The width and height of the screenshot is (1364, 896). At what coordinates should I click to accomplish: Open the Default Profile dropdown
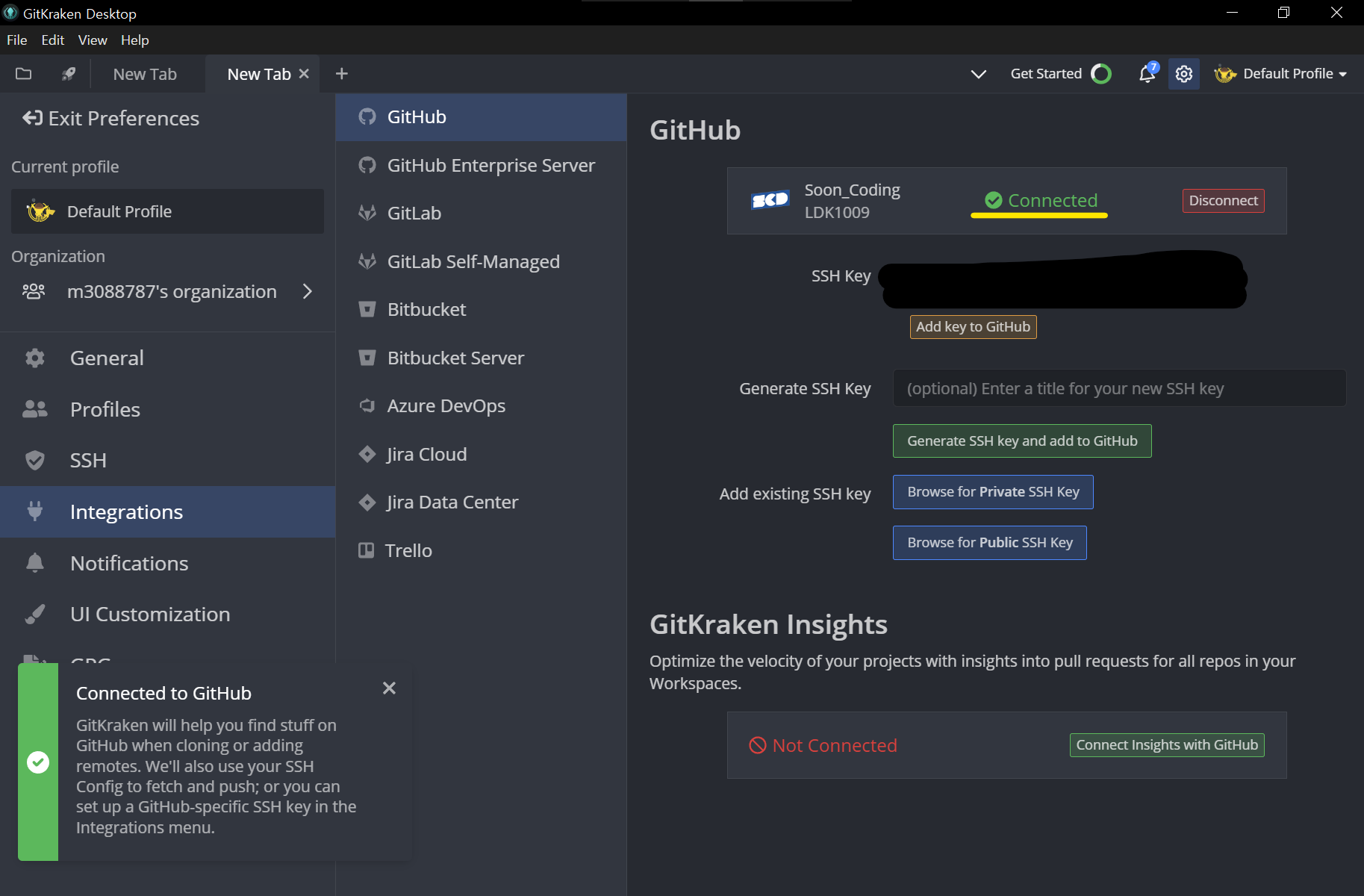[1281, 74]
